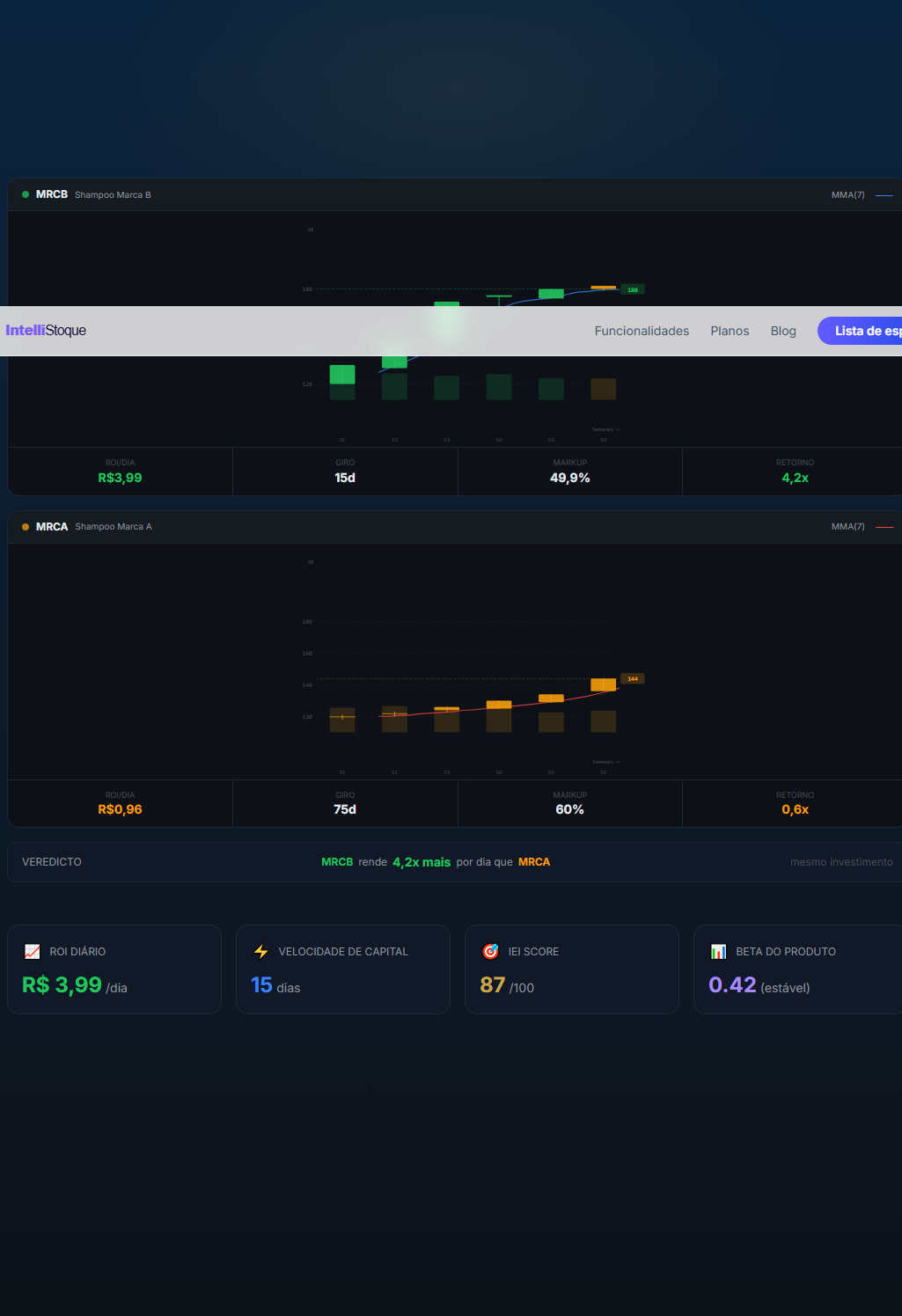This screenshot has width=902, height=1316.
Task: Click the green 180 price tag on MRCB chart
Action: [633, 289]
